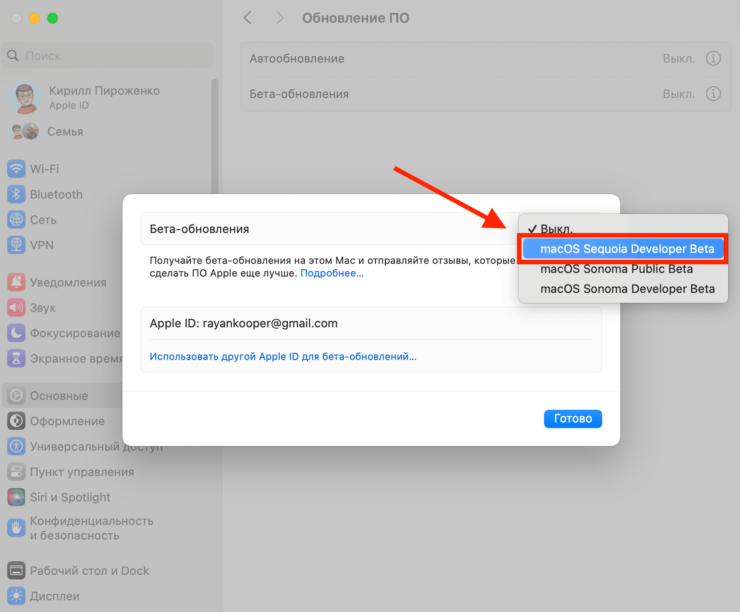
Task: Click the search magnifier icon
Action: click(x=13, y=56)
